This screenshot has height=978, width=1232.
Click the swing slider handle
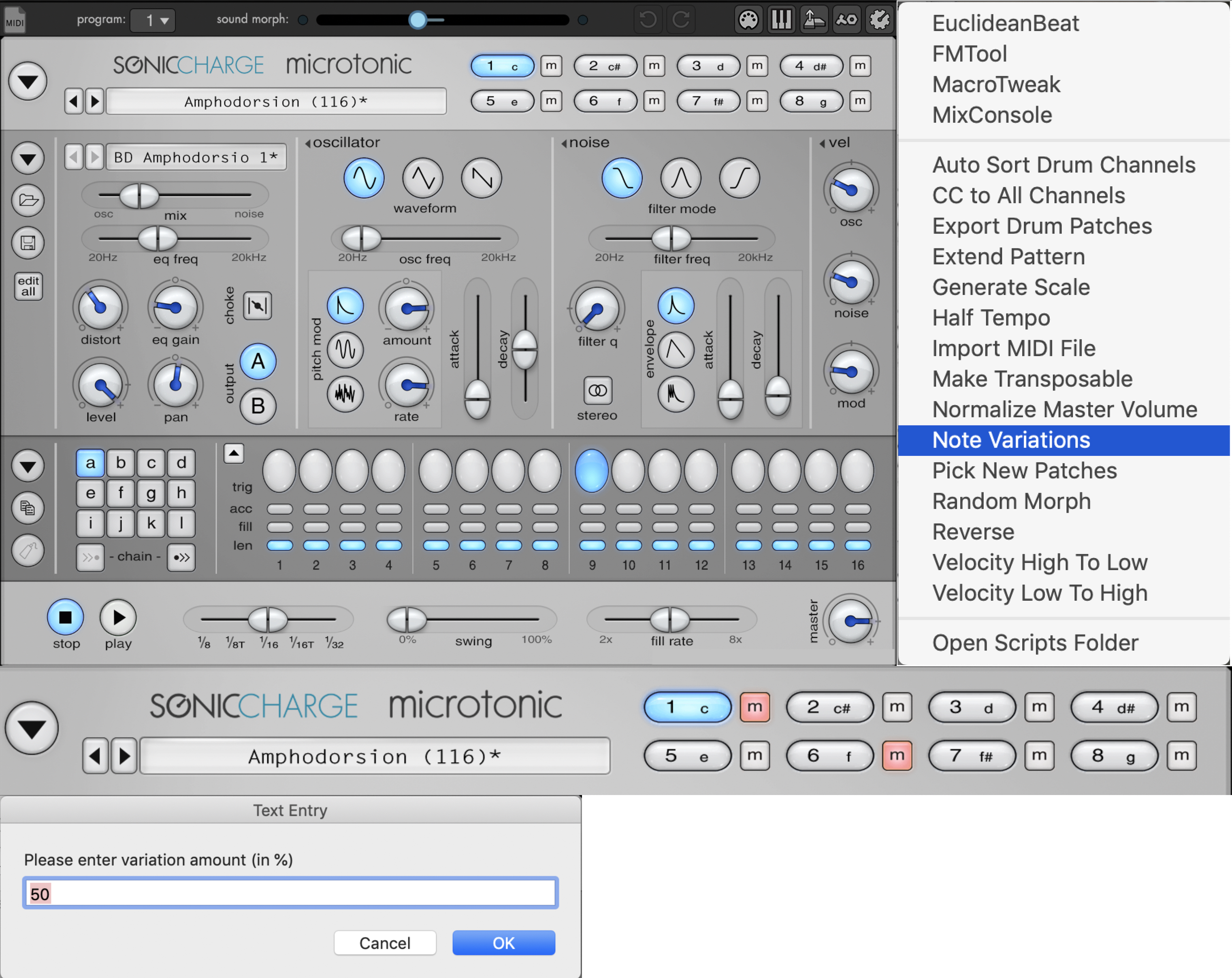pos(407,619)
